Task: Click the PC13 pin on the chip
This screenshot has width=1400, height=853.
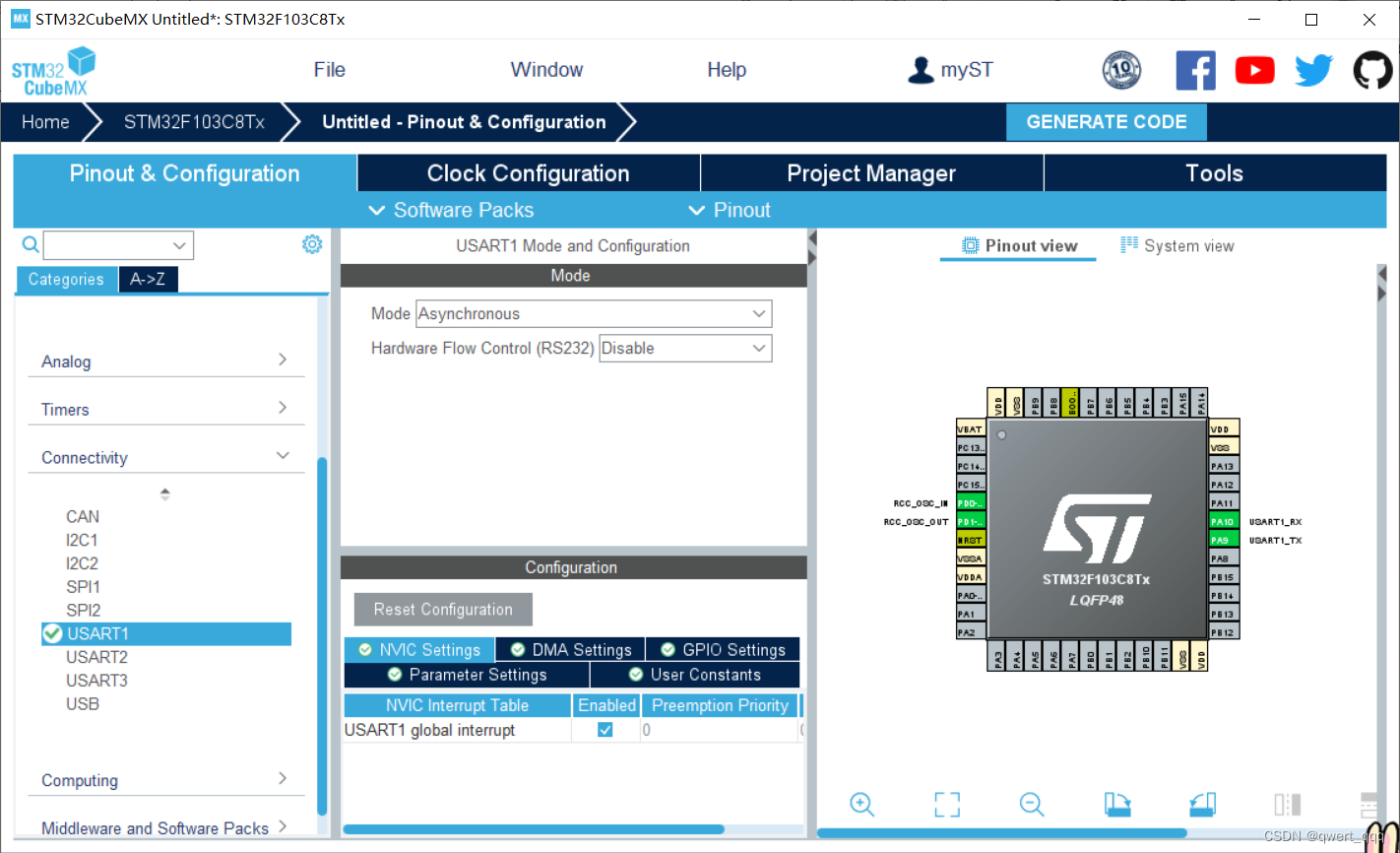Action: point(971,448)
